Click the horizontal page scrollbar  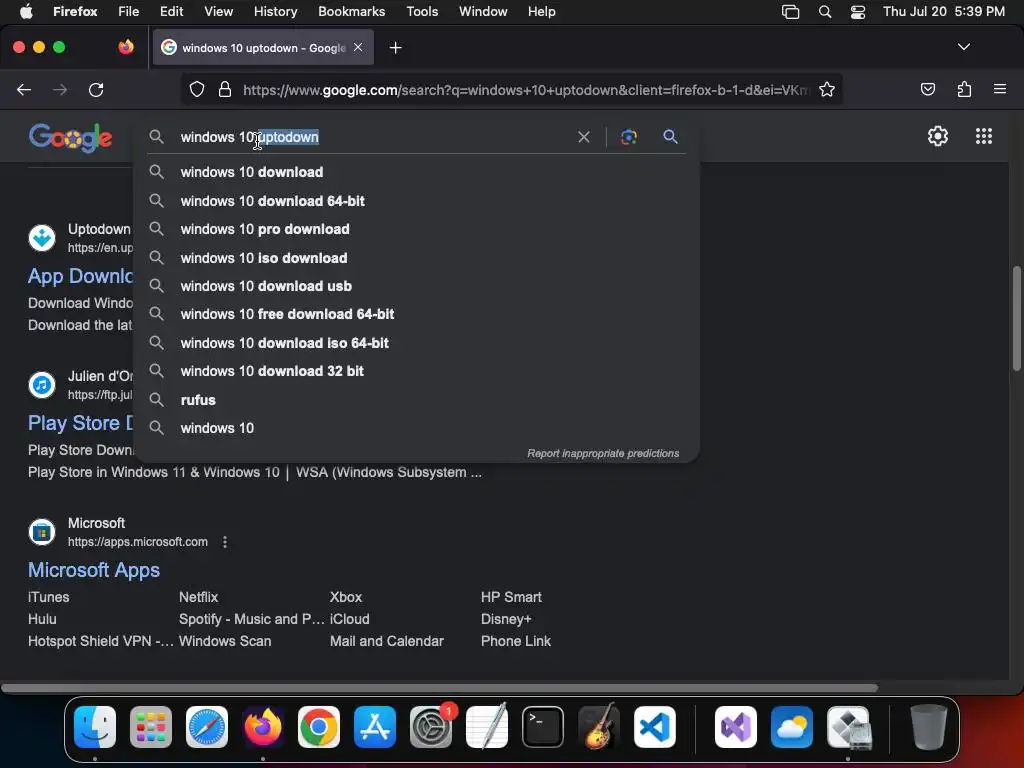click(x=440, y=688)
